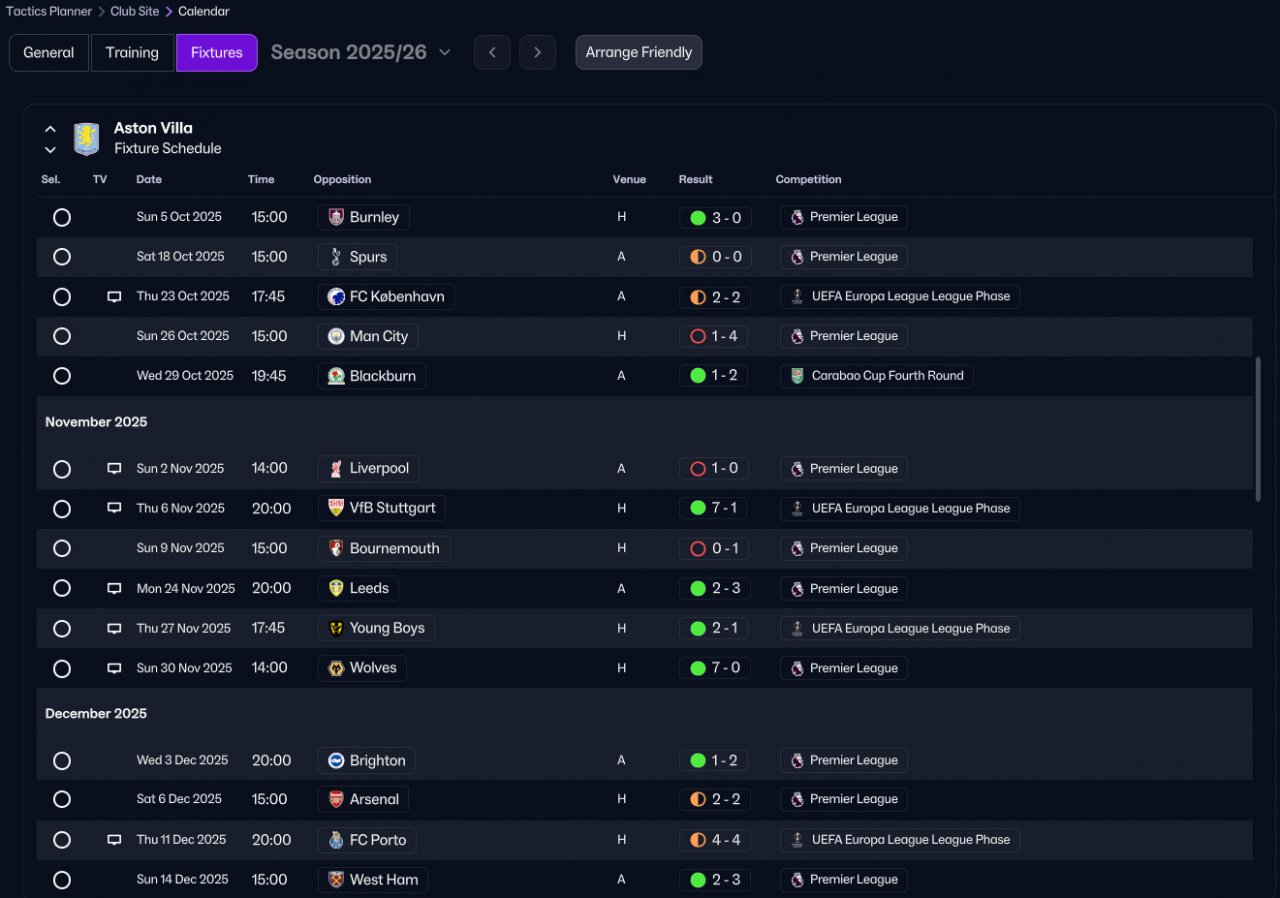Open the Club Site breadcrumb
The image size is (1280, 898).
pos(135,12)
